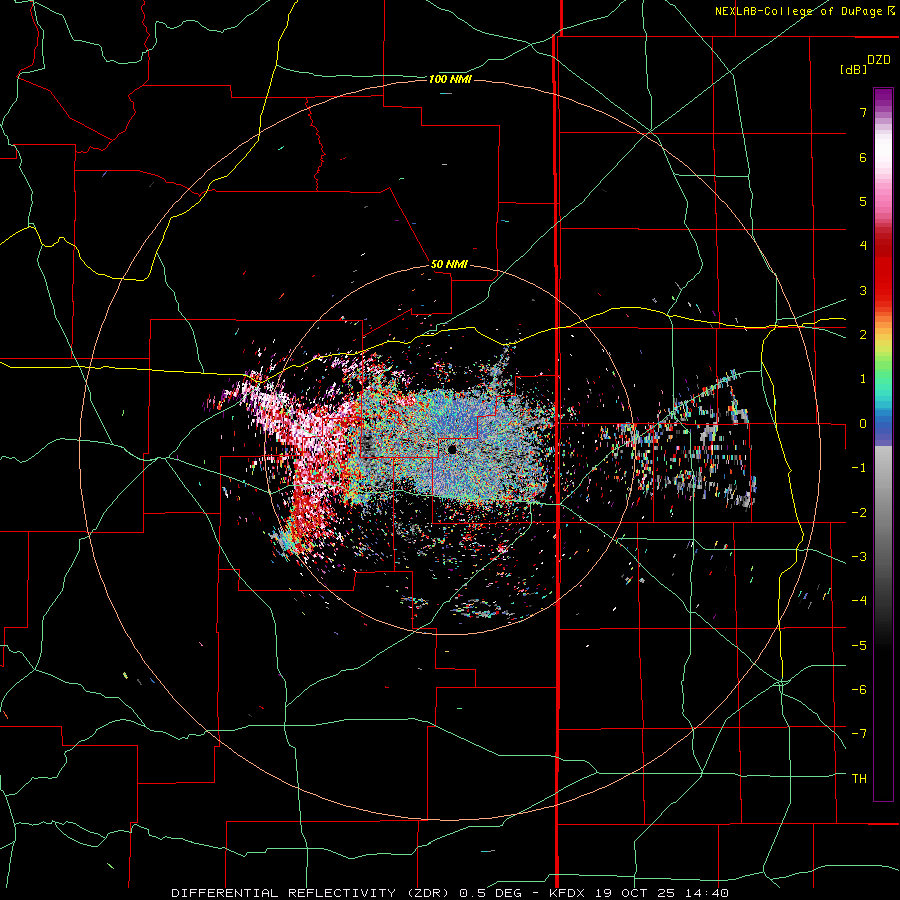Image resolution: width=900 pixels, height=900 pixels.
Task: Click the black radar site dot
Action: coord(452,449)
